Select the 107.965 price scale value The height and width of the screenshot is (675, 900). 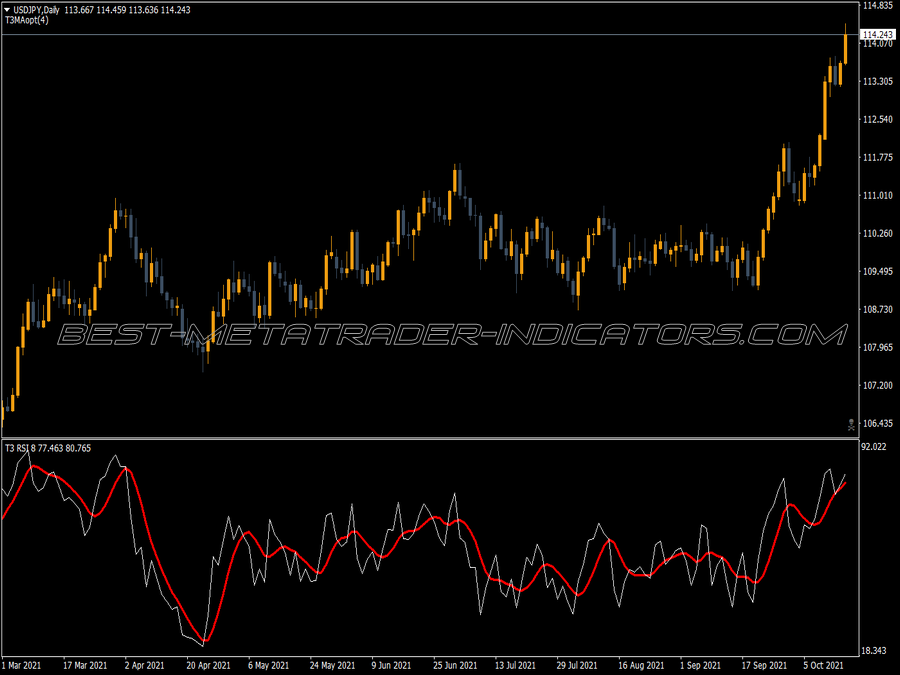(878, 347)
